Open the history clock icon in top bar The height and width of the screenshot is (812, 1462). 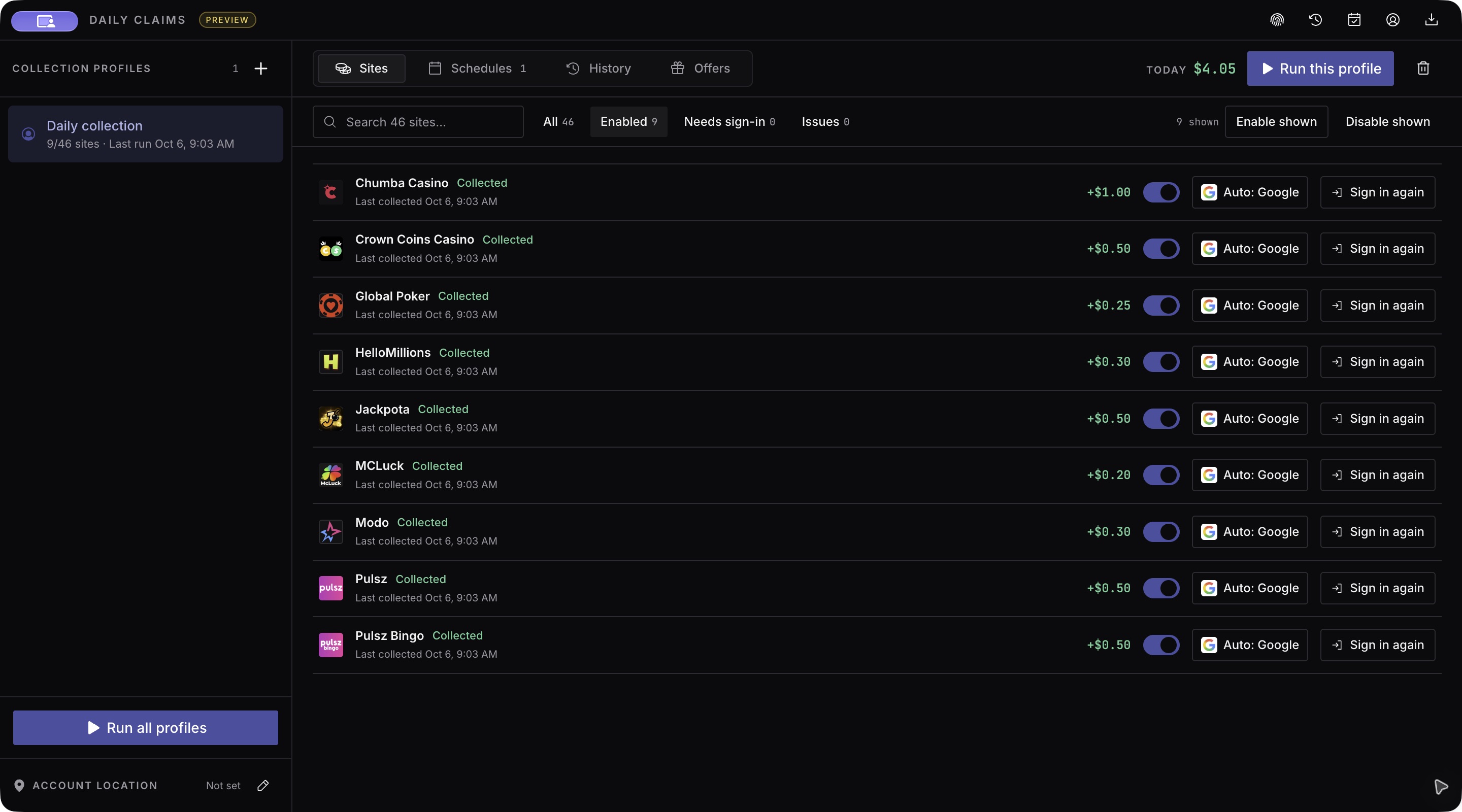point(1315,20)
